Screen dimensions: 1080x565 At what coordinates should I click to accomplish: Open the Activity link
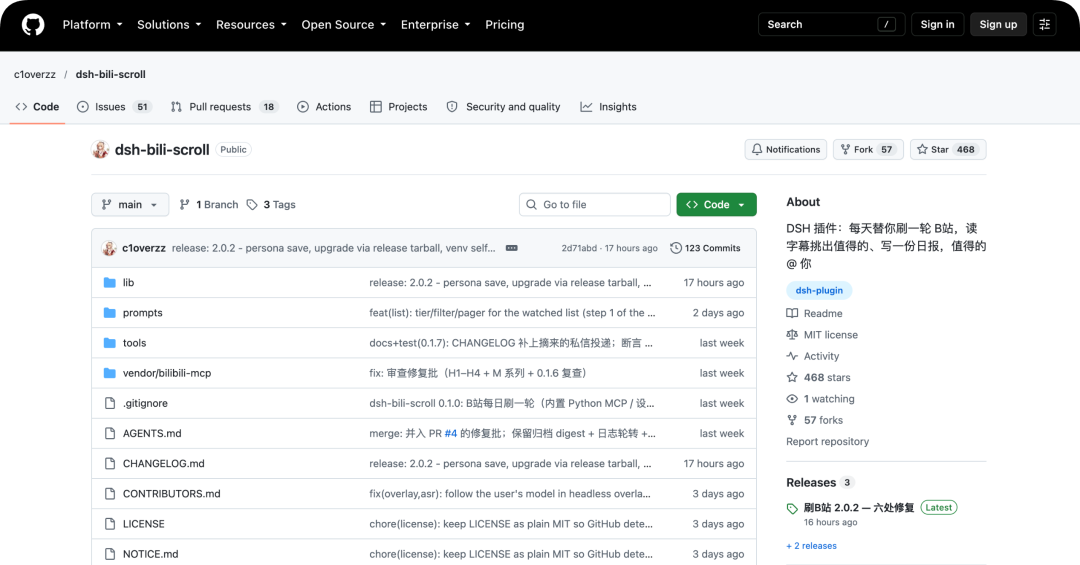coord(813,356)
